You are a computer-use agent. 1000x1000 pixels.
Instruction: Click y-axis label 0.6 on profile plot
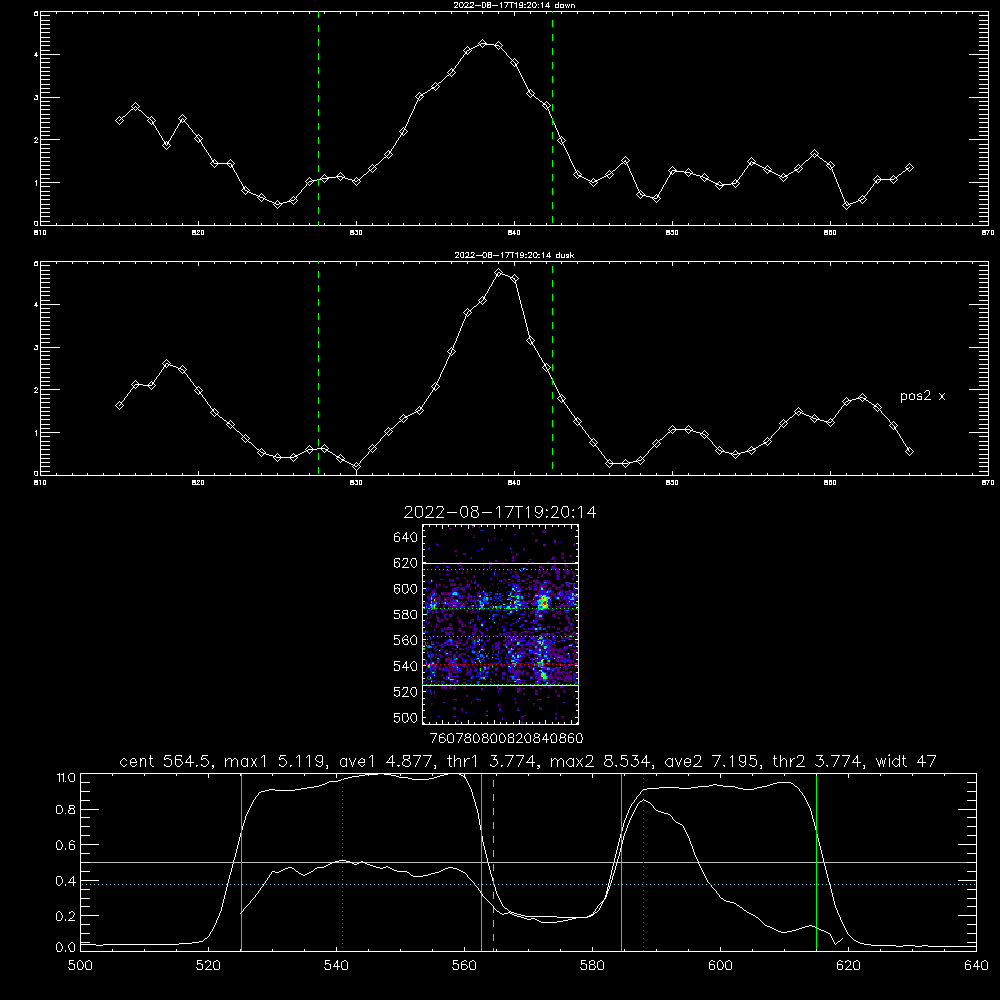[x=66, y=845]
